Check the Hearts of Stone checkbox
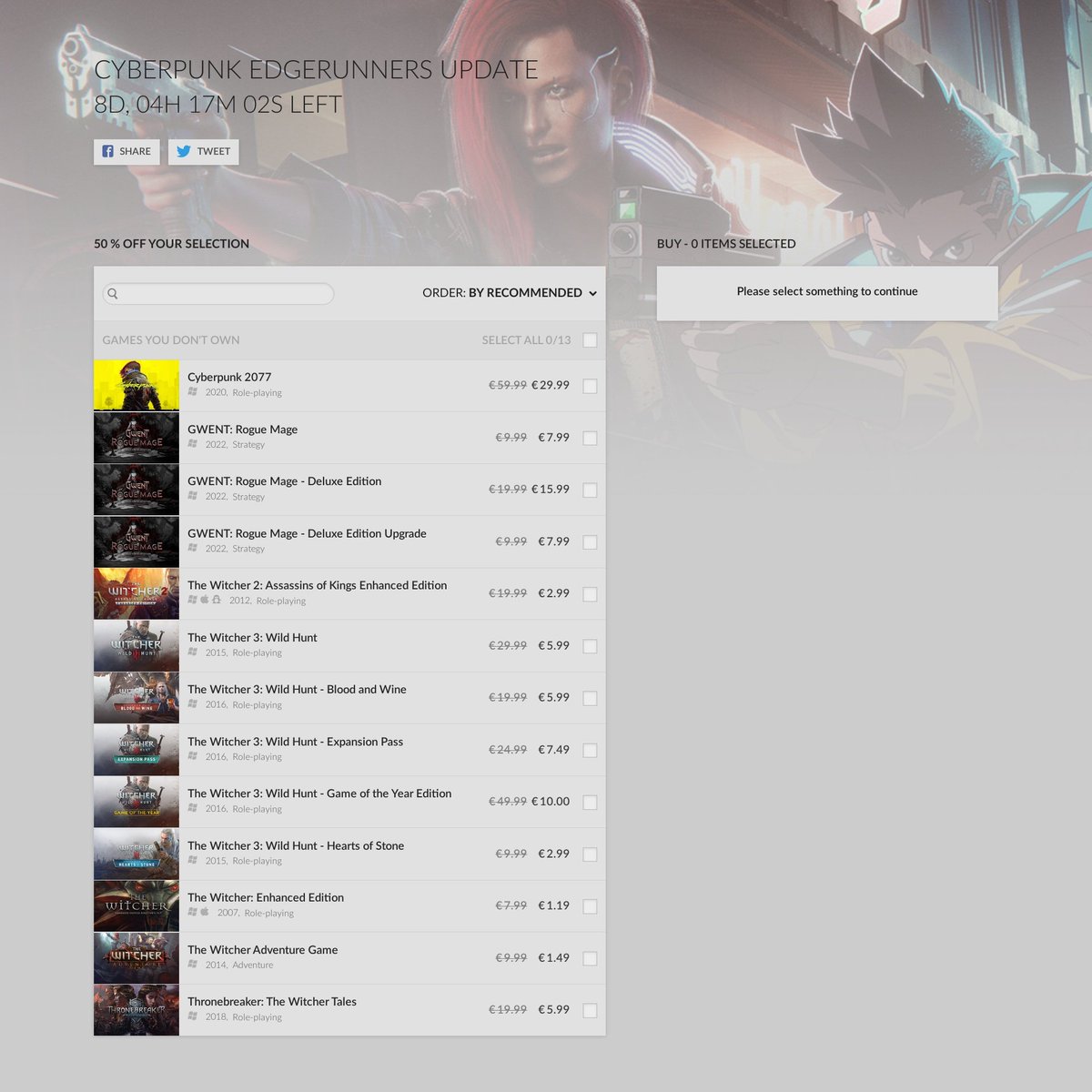Image resolution: width=1092 pixels, height=1092 pixels. [x=590, y=854]
